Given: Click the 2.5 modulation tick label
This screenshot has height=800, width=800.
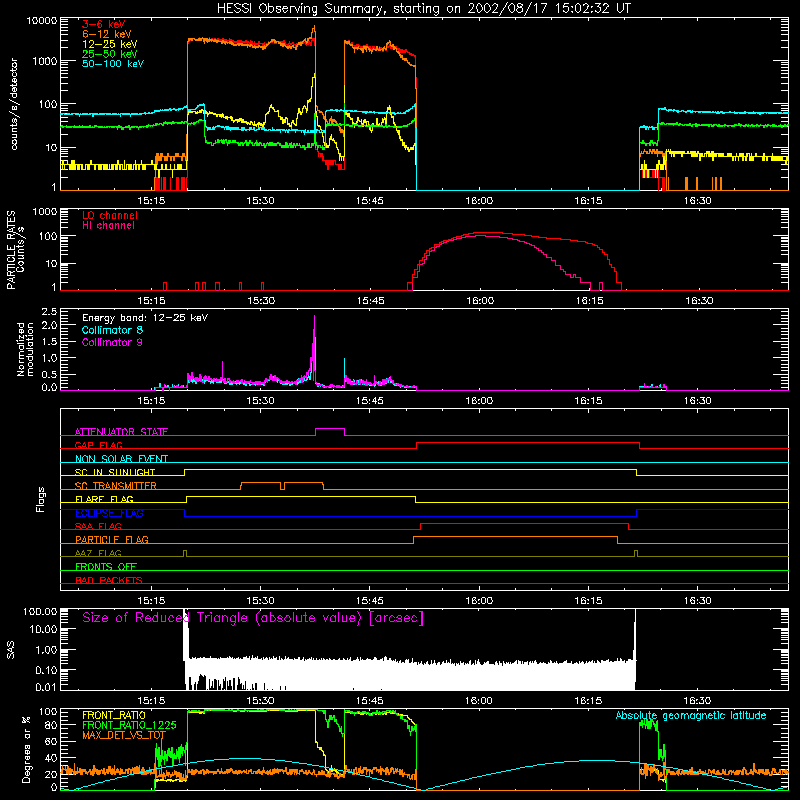Looking at the screenshot, I should 49,312.
